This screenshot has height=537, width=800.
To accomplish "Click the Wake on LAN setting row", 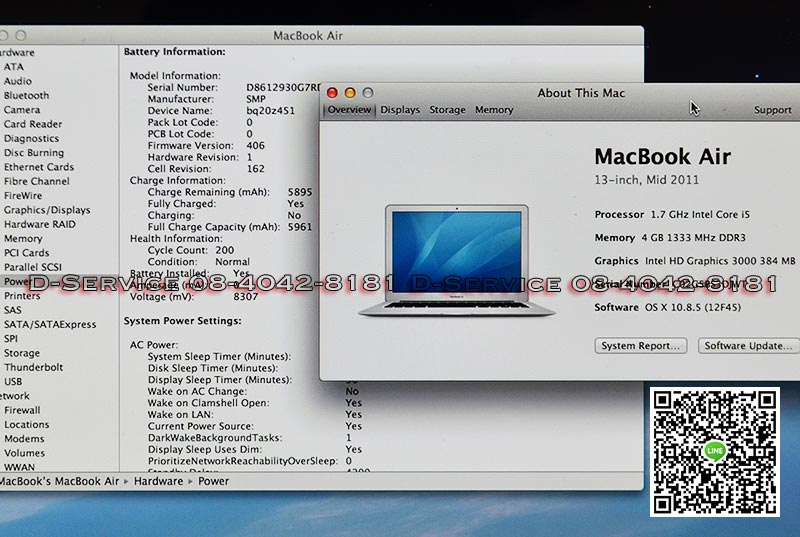I will coord(255,415).
